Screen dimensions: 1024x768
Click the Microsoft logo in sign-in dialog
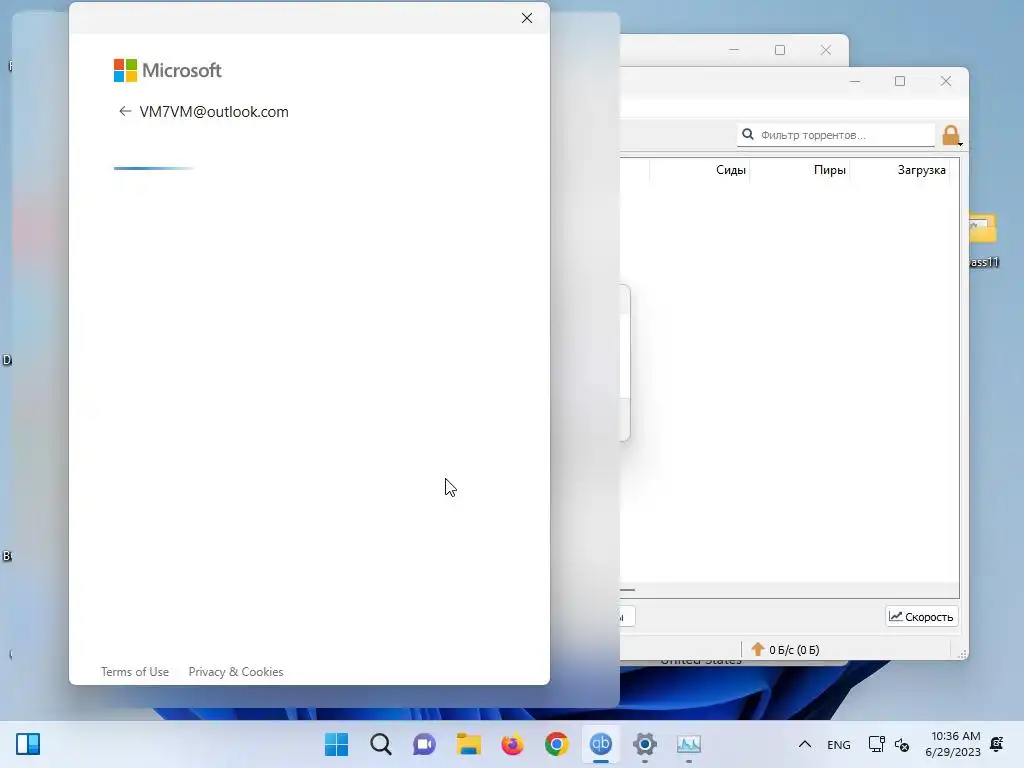[x=168, y=71]
